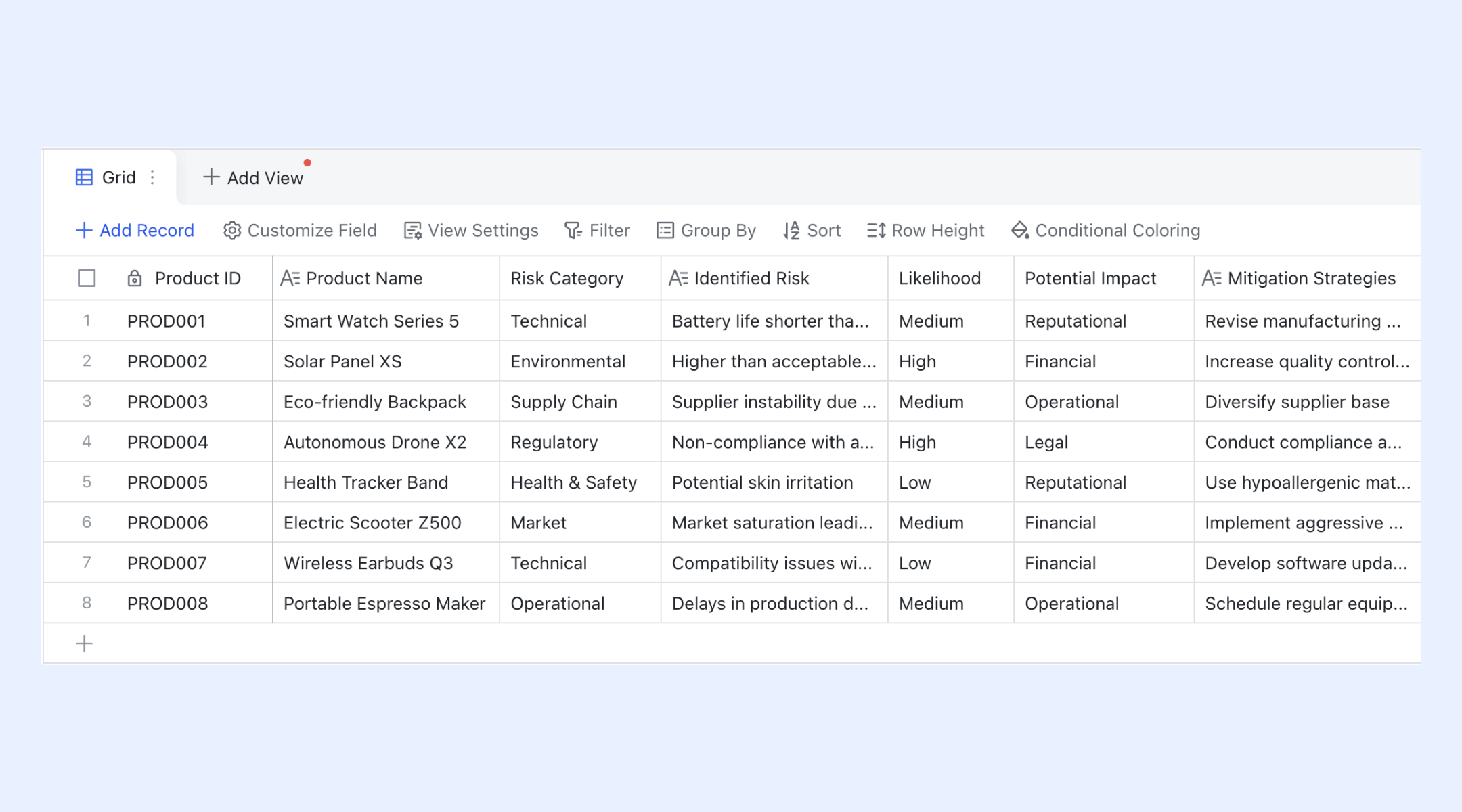Select row 1 by clicking its number

coord(87,321)
